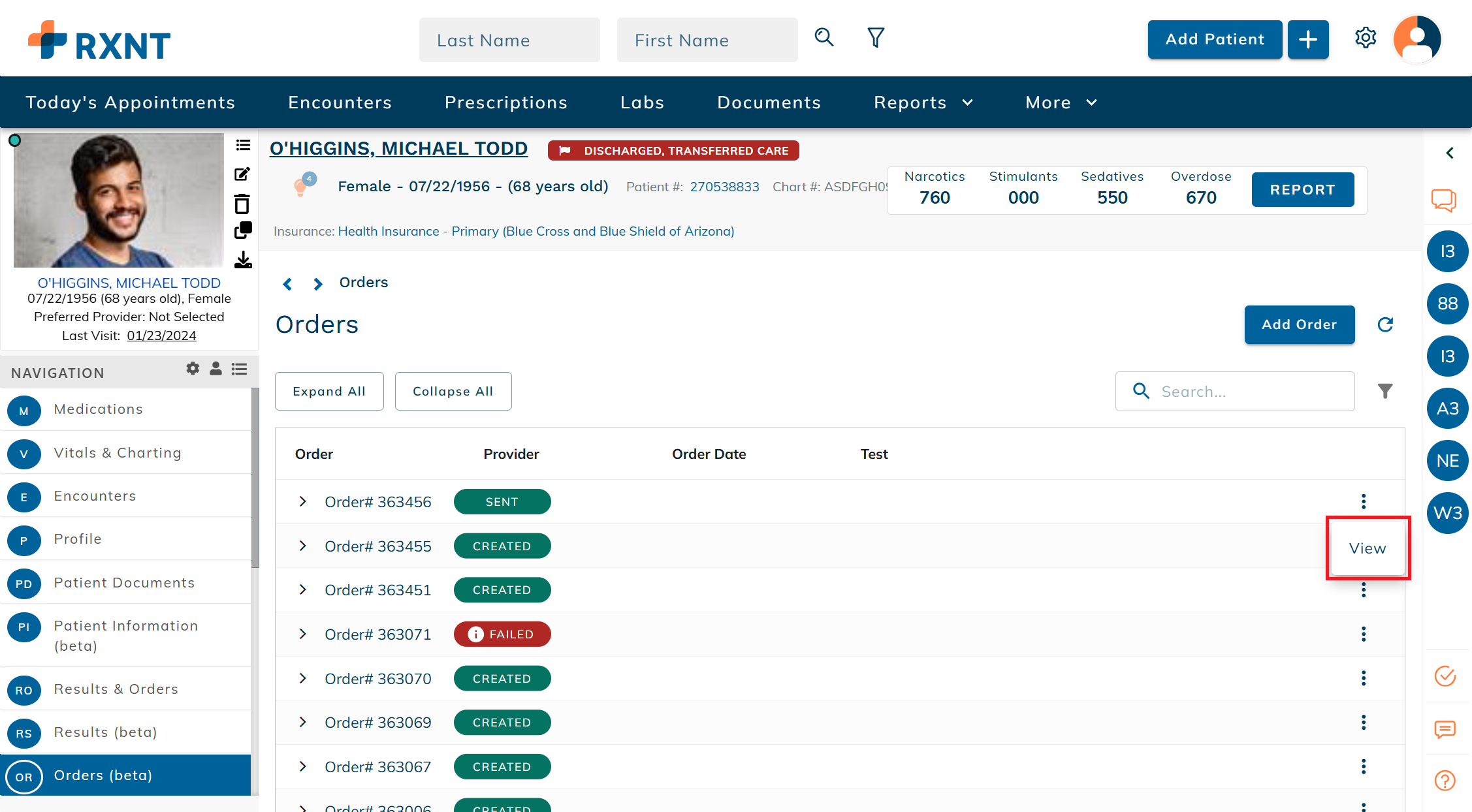Refresh the orders list
Screen dimensions: 1472x812
(1385, 324)
